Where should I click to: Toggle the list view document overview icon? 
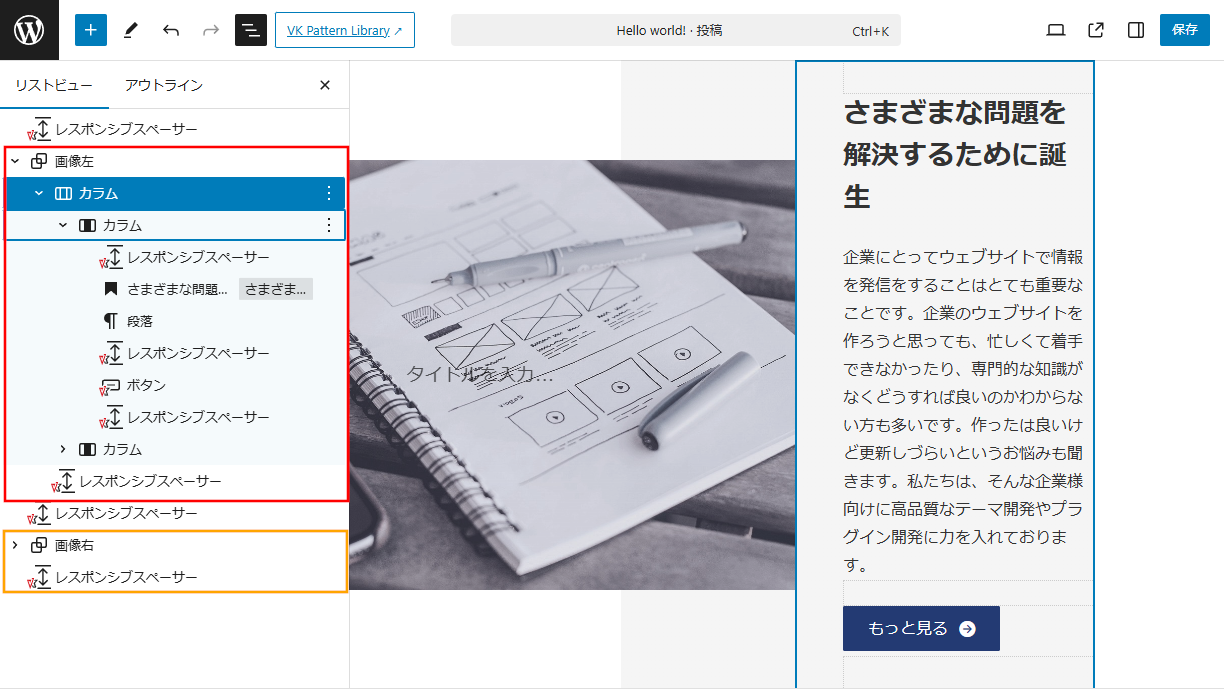click(x=251, y=30)
